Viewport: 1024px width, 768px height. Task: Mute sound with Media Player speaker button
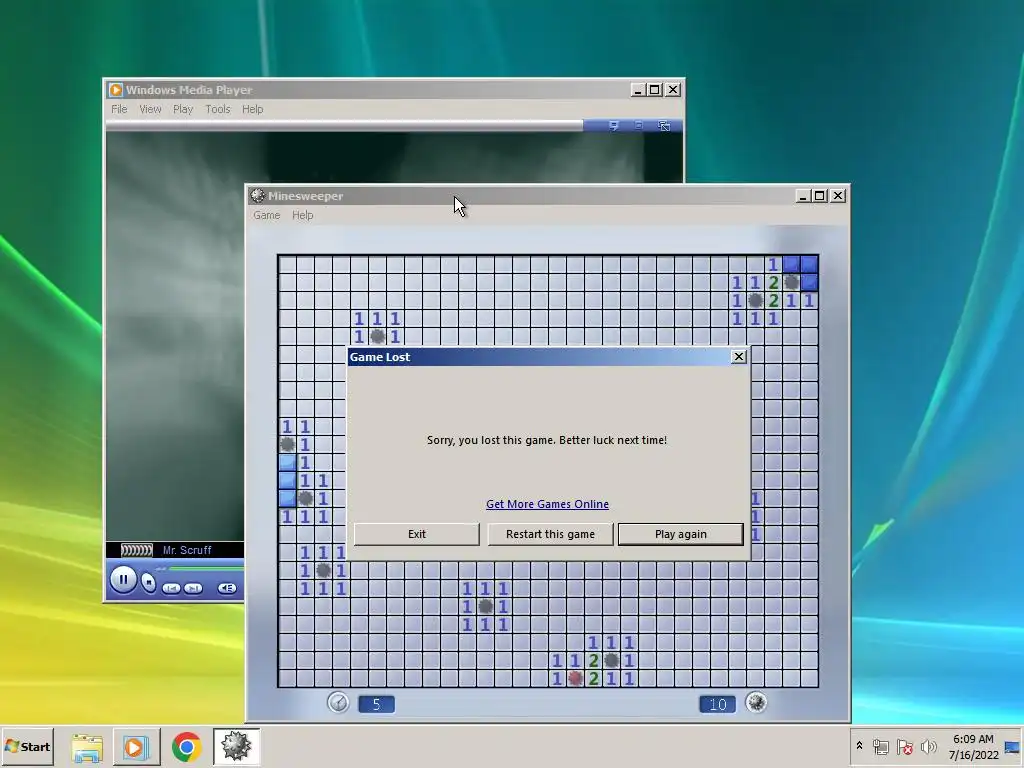point(227,588)
